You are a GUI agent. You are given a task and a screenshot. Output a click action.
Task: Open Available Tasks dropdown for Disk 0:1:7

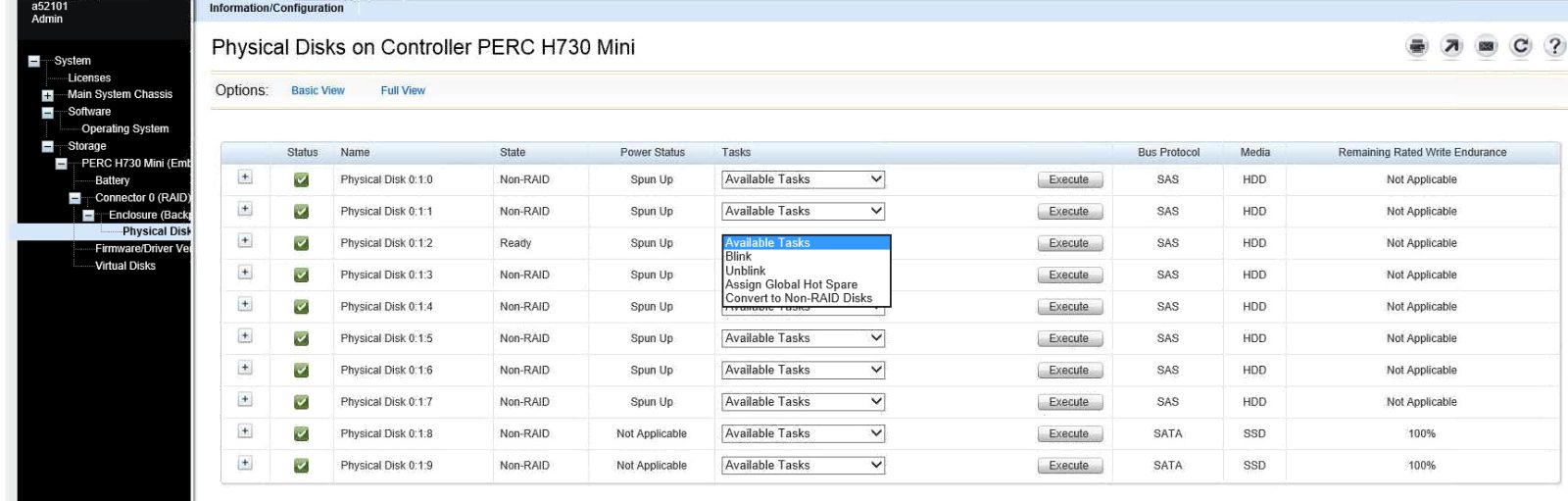tap(803, 402)
